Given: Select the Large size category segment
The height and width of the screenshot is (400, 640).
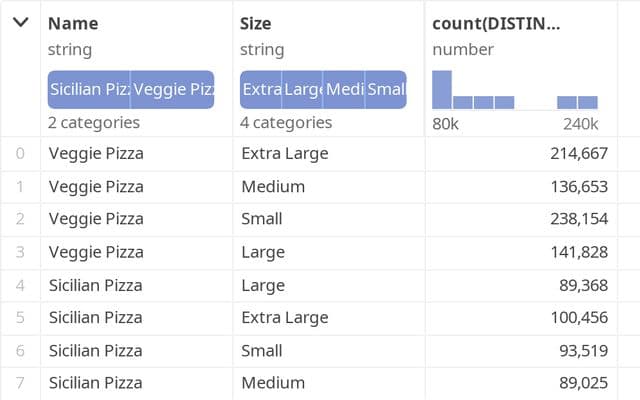Looking at the screenshot, I should (302, 89).
